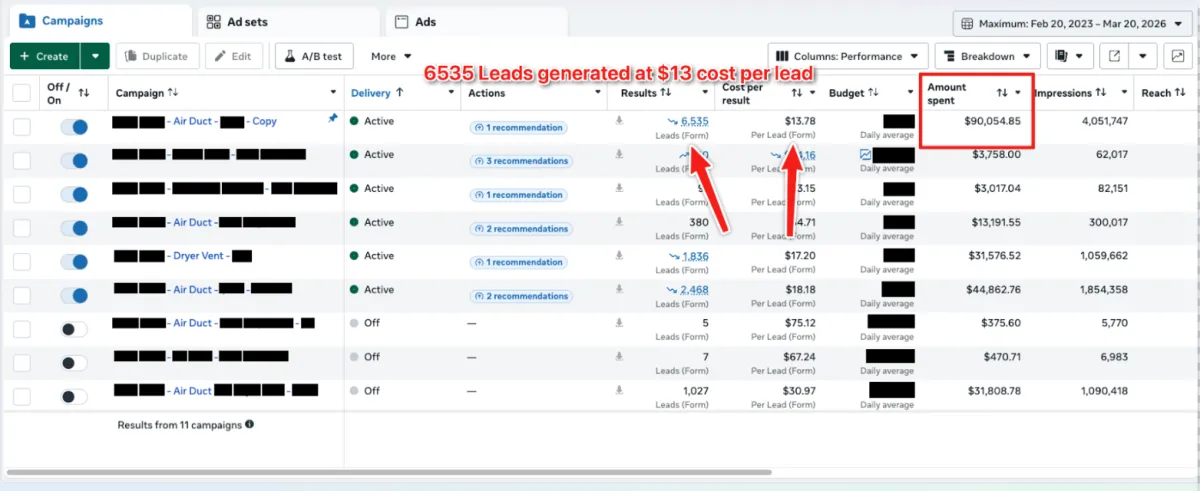The height and width of the screenshot is (491, 1200).
Task: Open the More dropdown menu
Action: [x=391, y=57]
